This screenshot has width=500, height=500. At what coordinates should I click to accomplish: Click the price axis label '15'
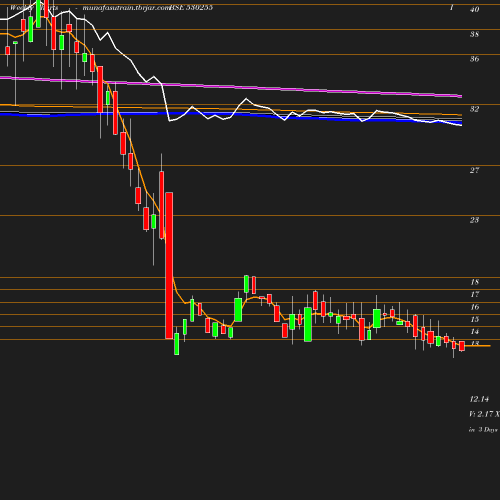pos(475,319)
